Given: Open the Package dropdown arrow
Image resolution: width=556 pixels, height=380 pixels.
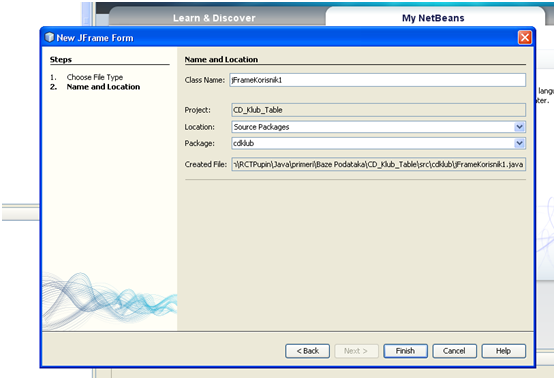Looking at the screenshot, I should [x=519, y=143].
